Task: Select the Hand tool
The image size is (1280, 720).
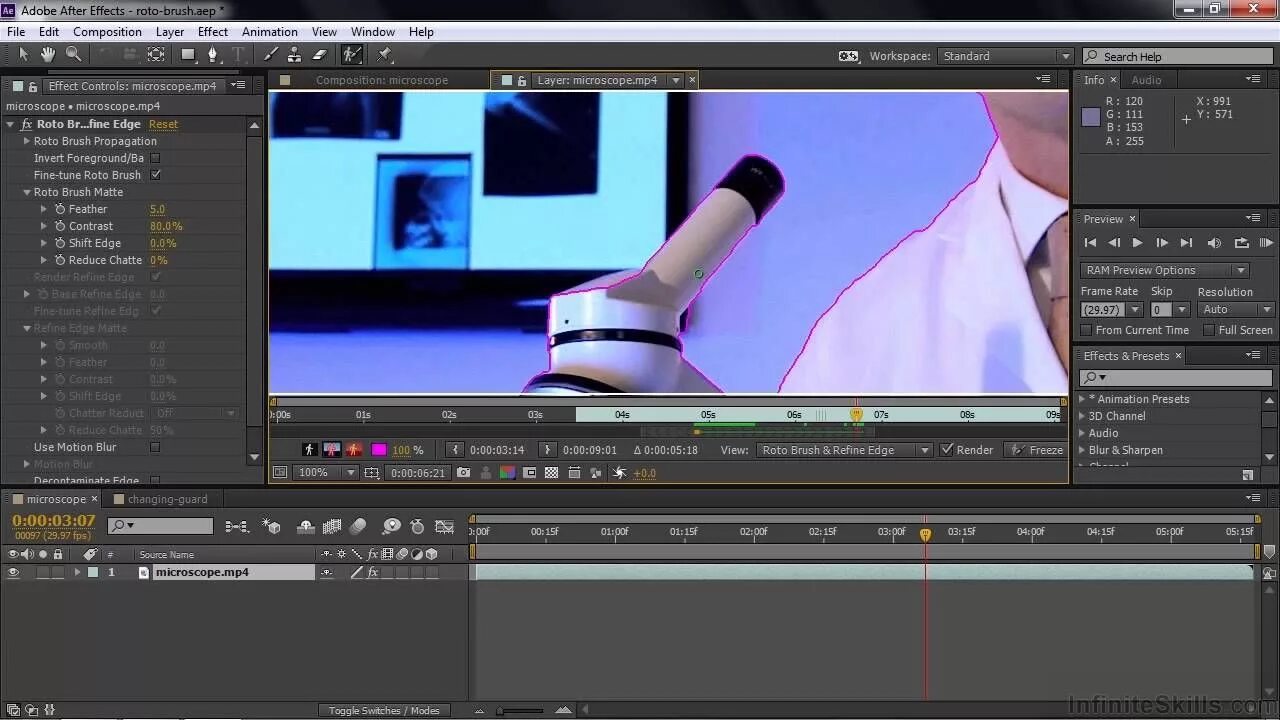Action: [47, 54]
